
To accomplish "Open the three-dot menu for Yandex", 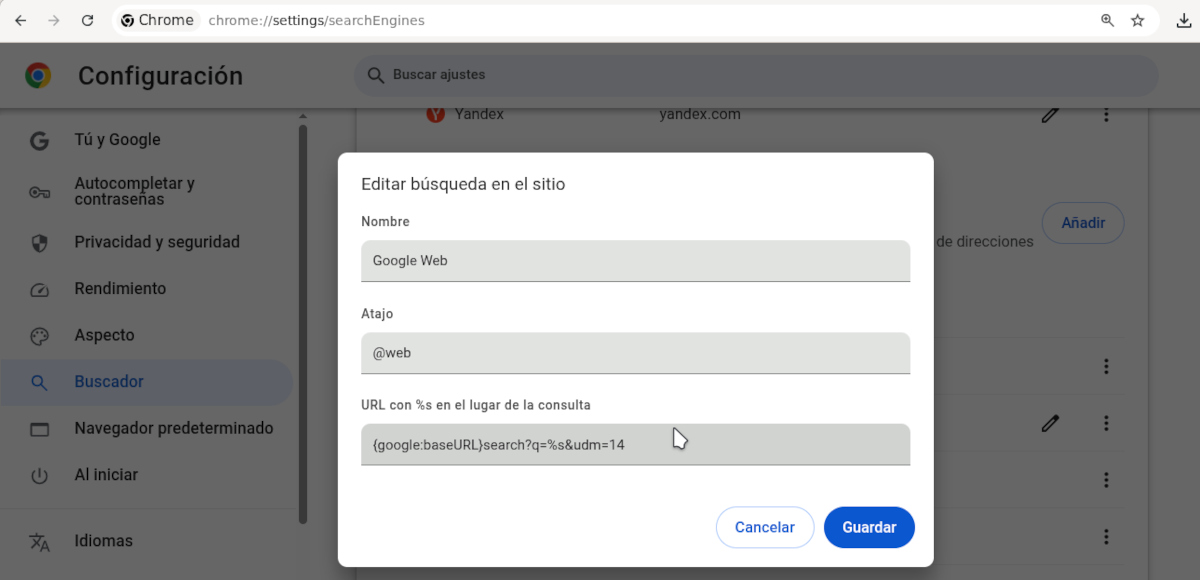I will click(1106, 115).
